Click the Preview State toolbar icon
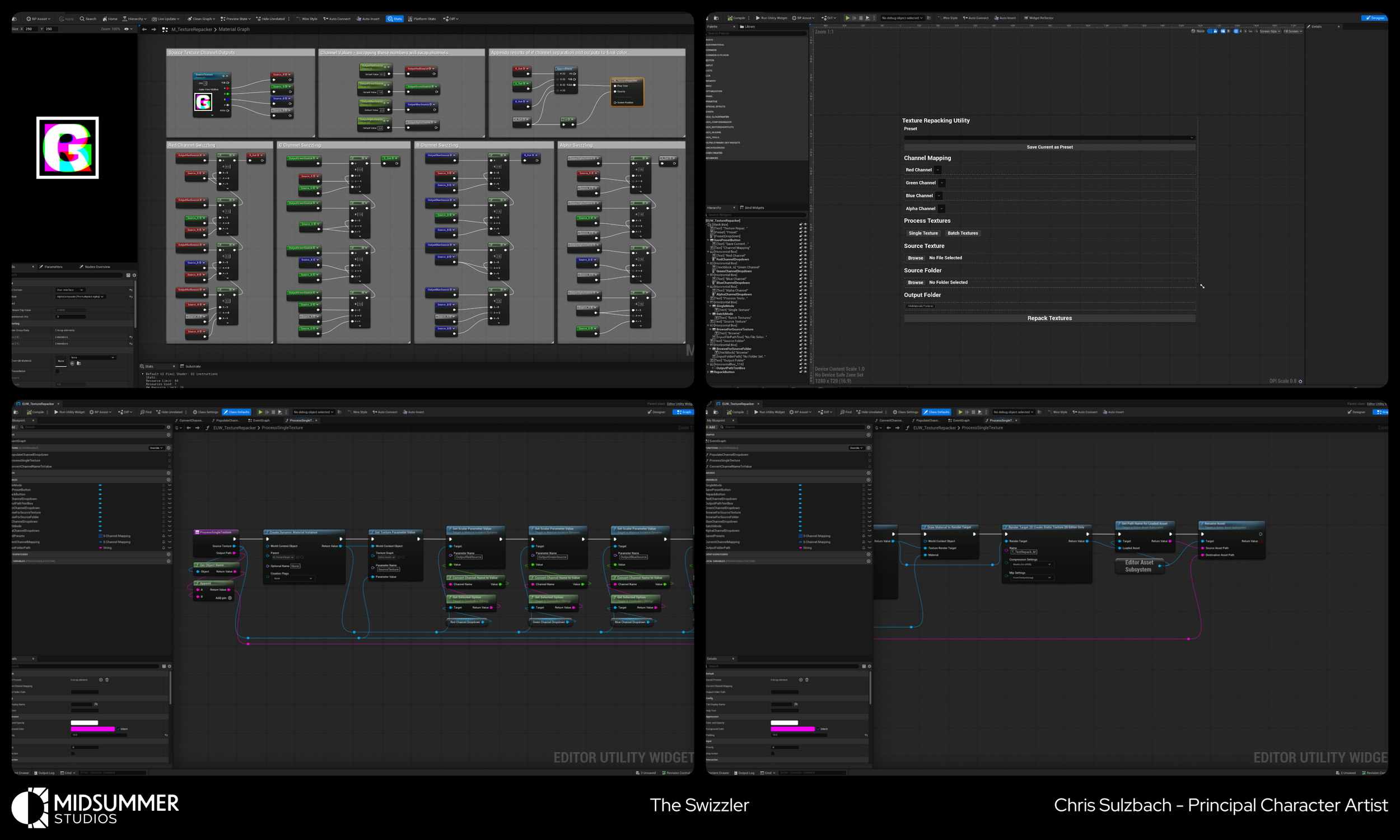 click(223, 18)
